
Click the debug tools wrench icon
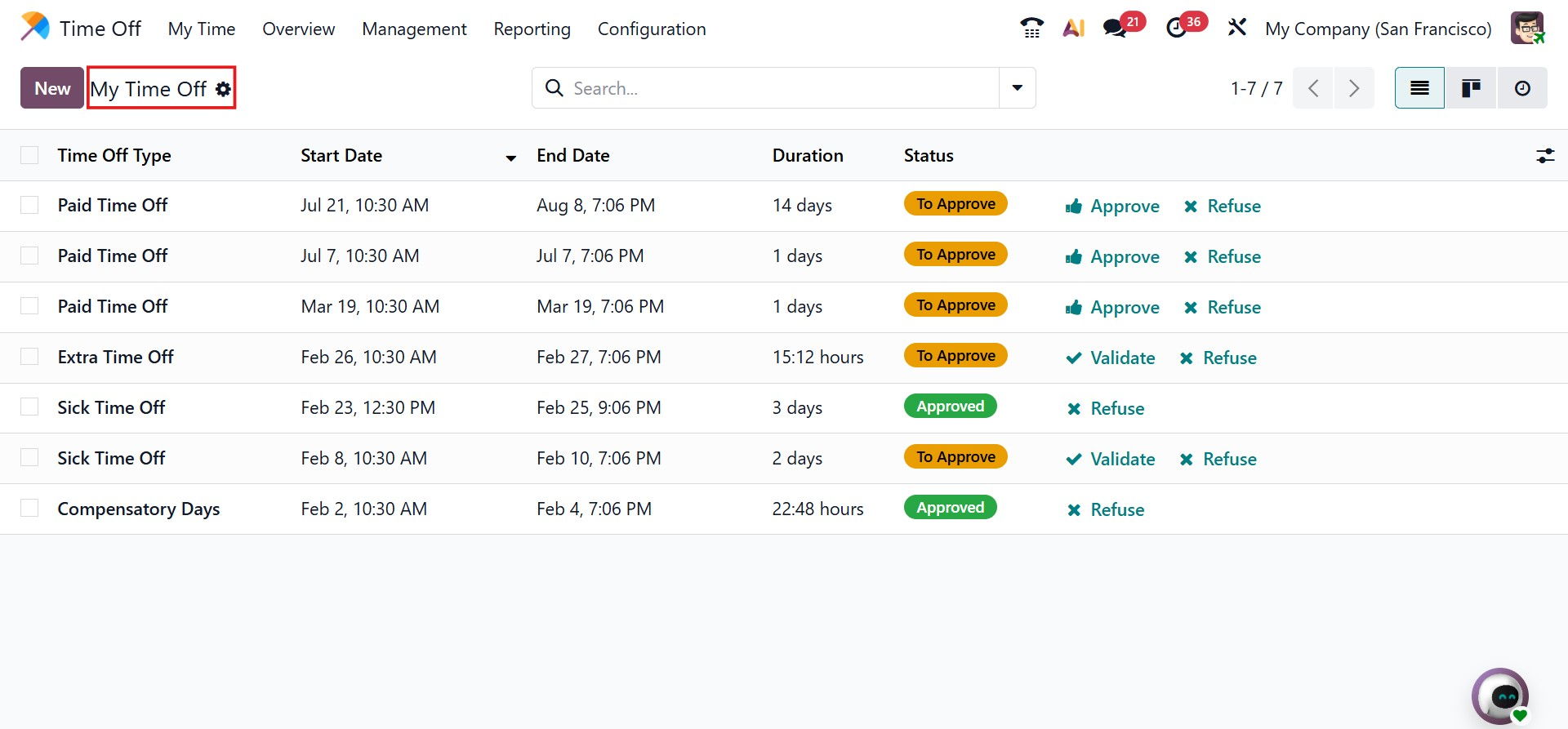[x=1236, y=29]
